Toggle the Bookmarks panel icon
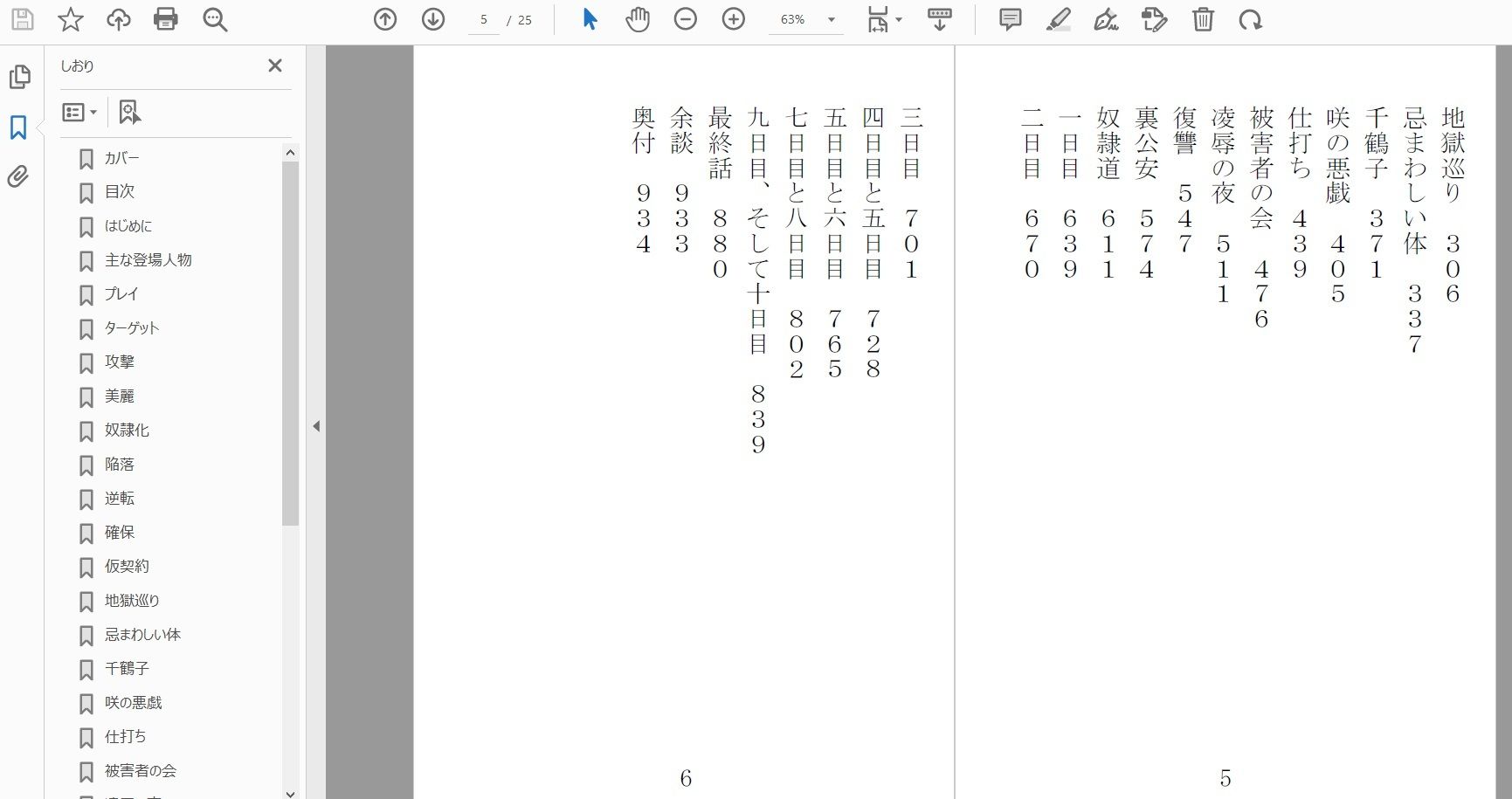 [x=18, y=127]
